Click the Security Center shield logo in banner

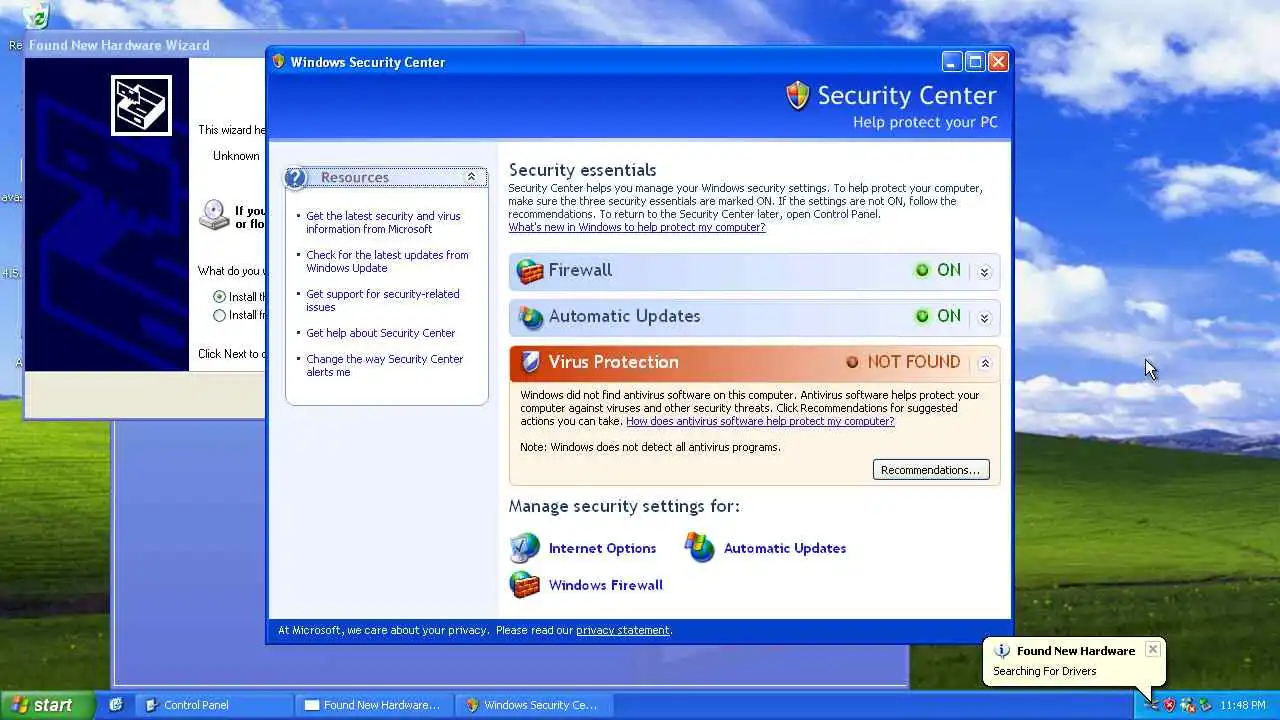point(797,96)
